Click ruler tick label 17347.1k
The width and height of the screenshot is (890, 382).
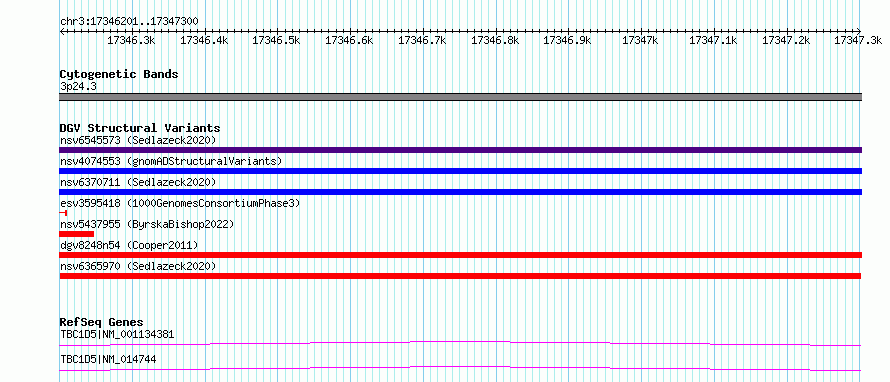(x=713, y=40)
